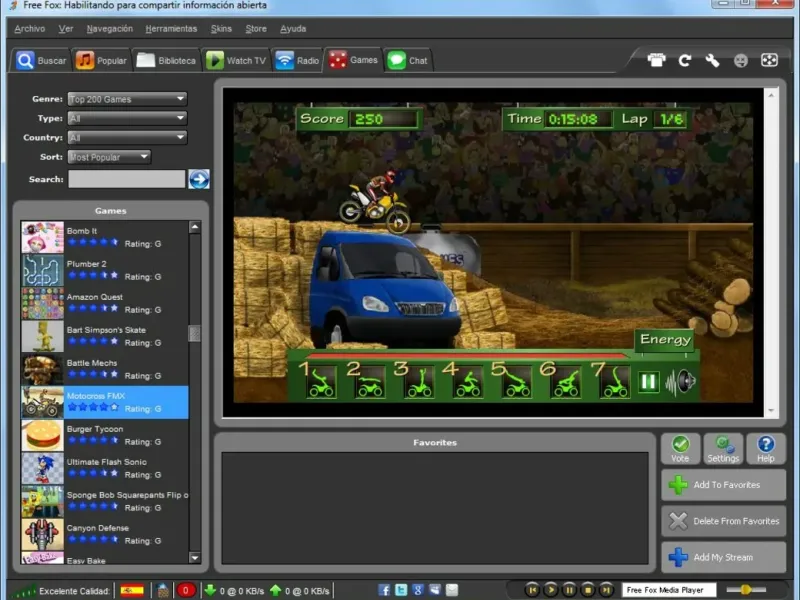Viewport: 800px width, 600px height.
Task: Click the refresh arrow icon in top toolbar
Action: pyautogui.click(x=685, y=60)
